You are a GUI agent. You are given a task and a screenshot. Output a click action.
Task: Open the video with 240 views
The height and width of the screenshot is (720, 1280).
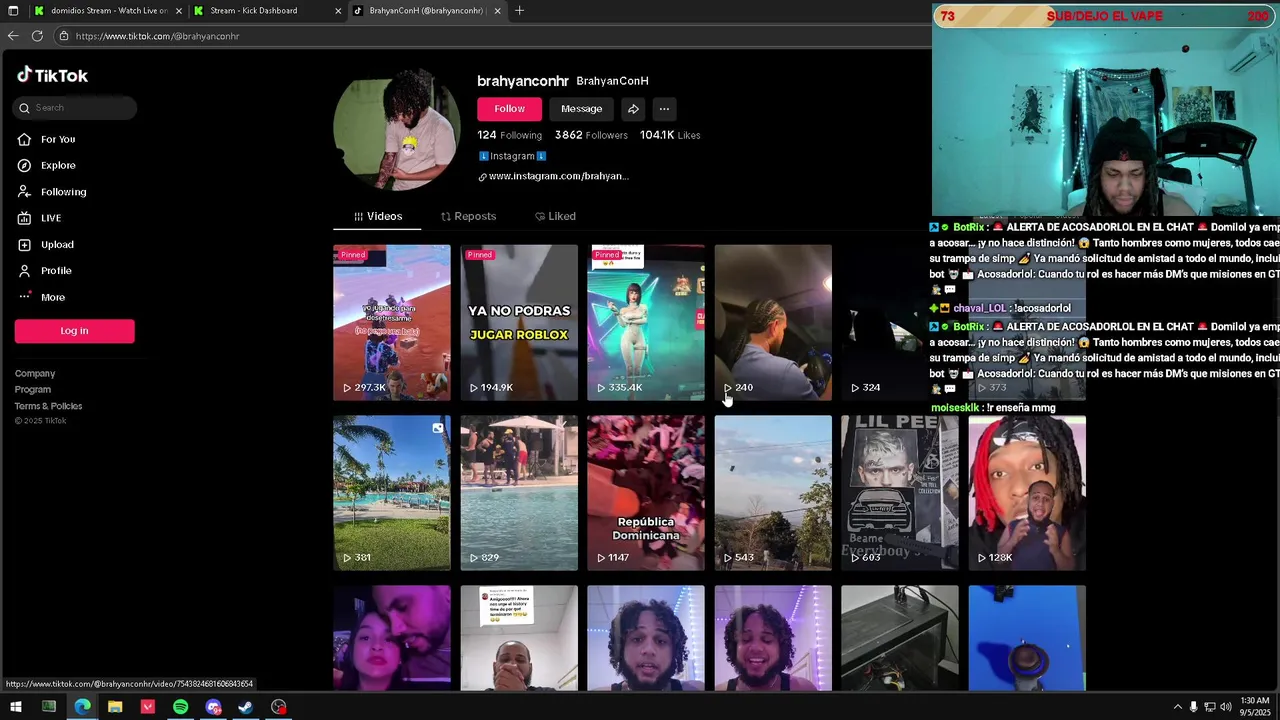click(773, 322)
